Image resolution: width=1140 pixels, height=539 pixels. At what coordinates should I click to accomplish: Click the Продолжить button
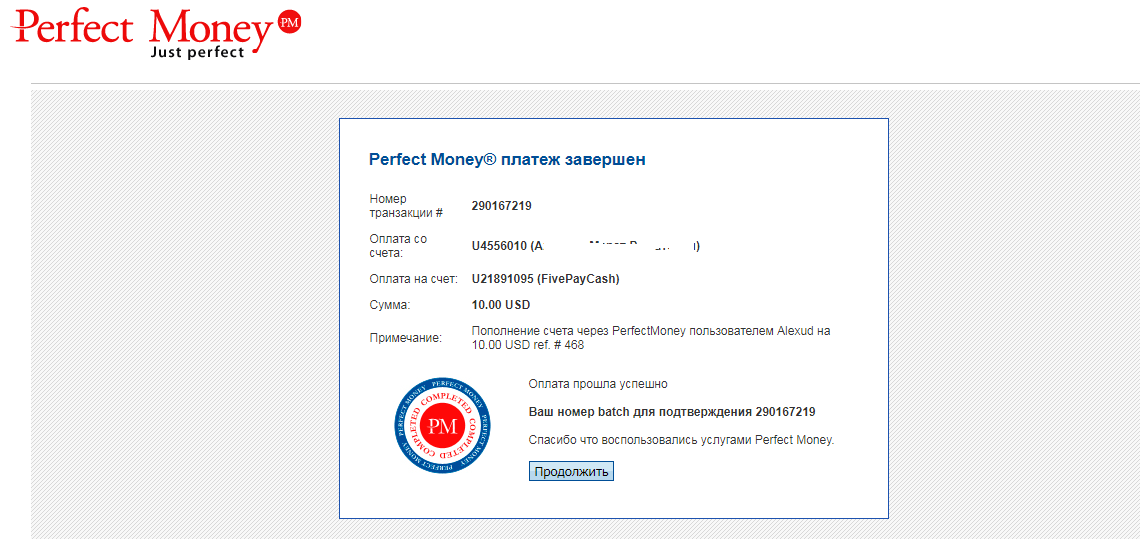click(x=571, y=471)
